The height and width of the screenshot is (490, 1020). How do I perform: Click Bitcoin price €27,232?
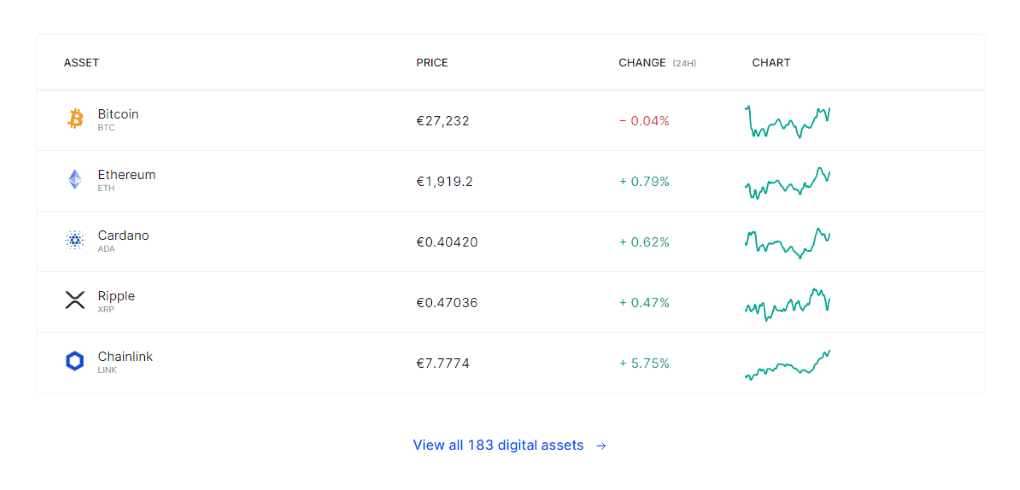(x=443, y=120)
